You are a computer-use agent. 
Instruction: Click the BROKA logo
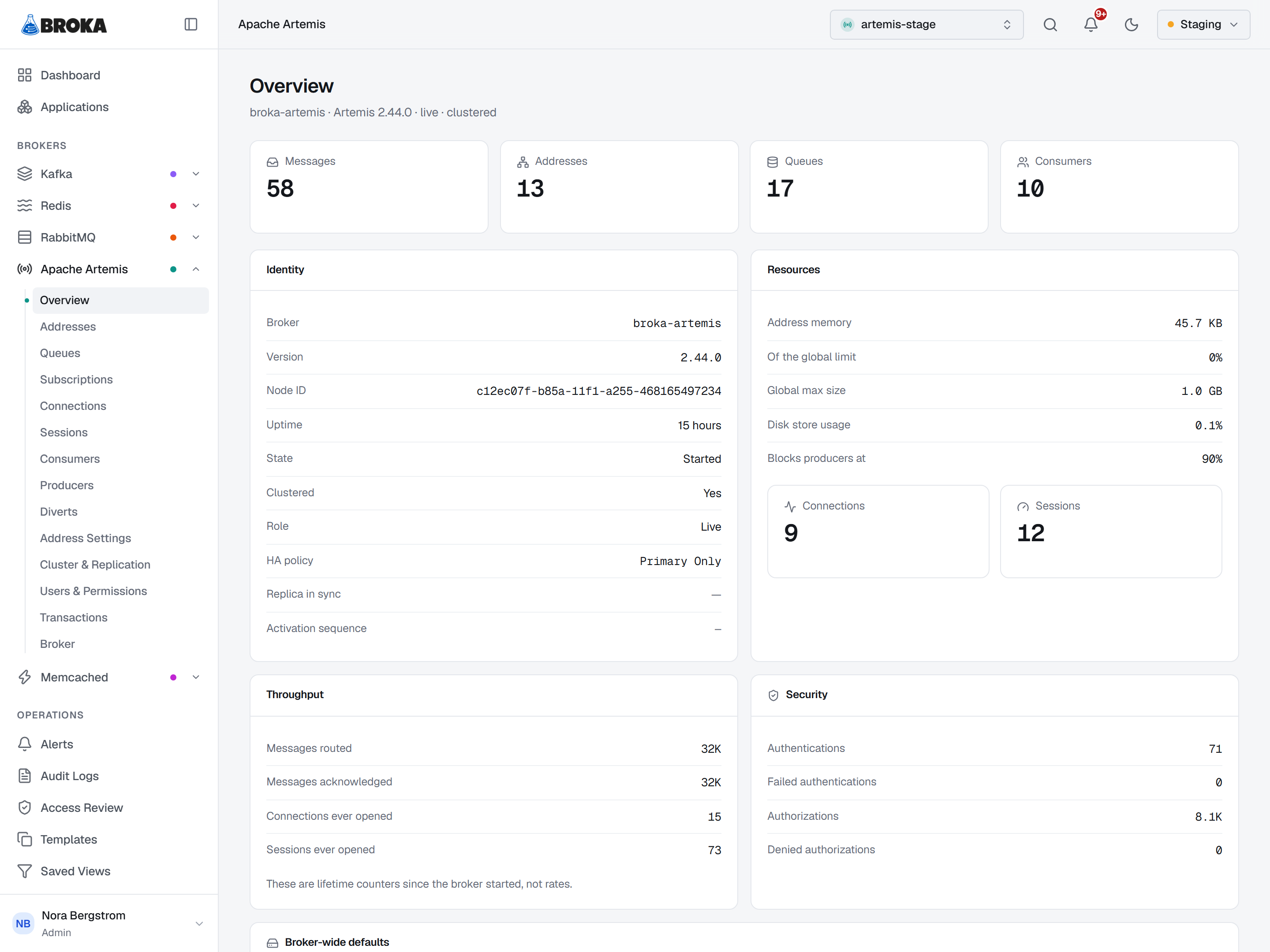64,25
